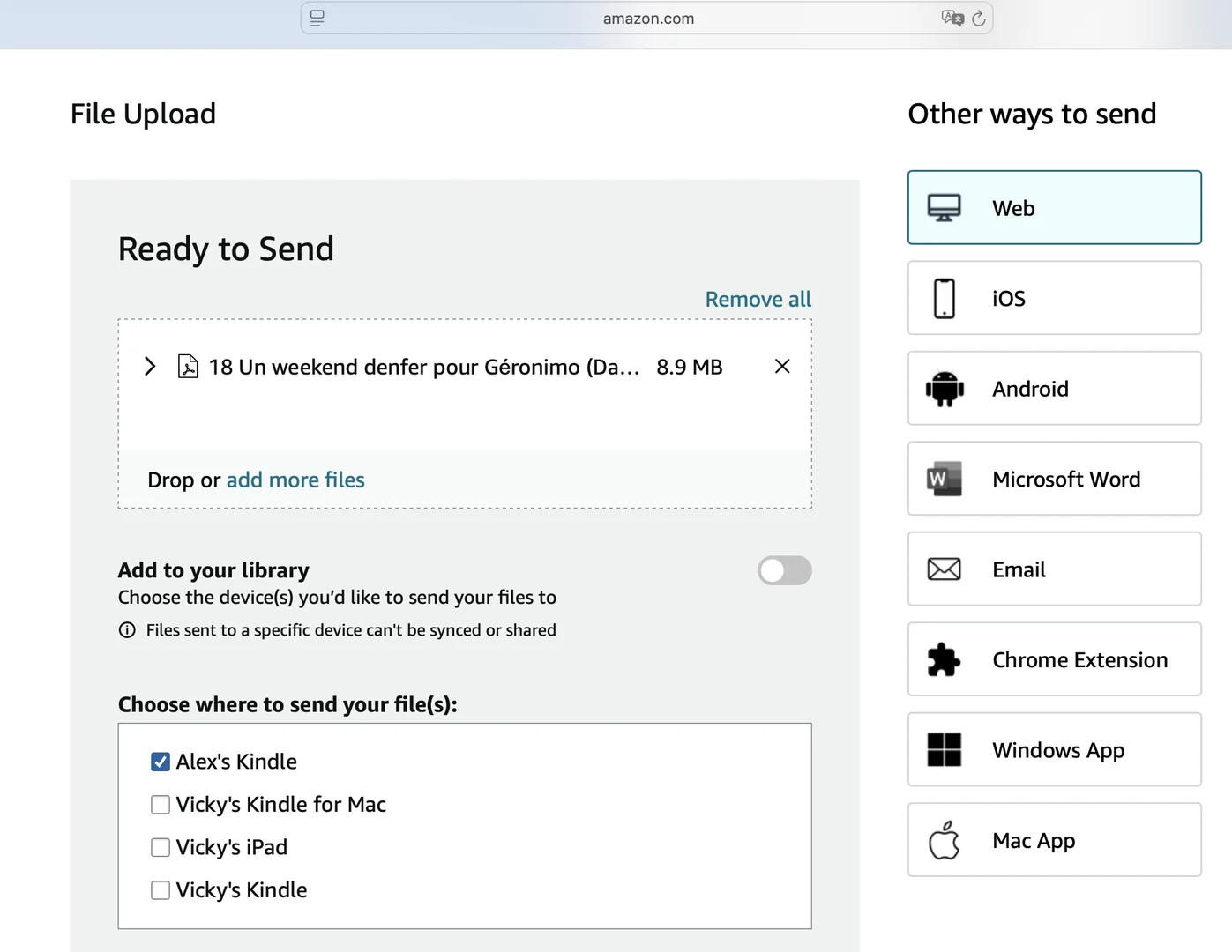Screen dimensions: 1232x952
Task: Click the Android robot icon
Action: tap(945, 389)
